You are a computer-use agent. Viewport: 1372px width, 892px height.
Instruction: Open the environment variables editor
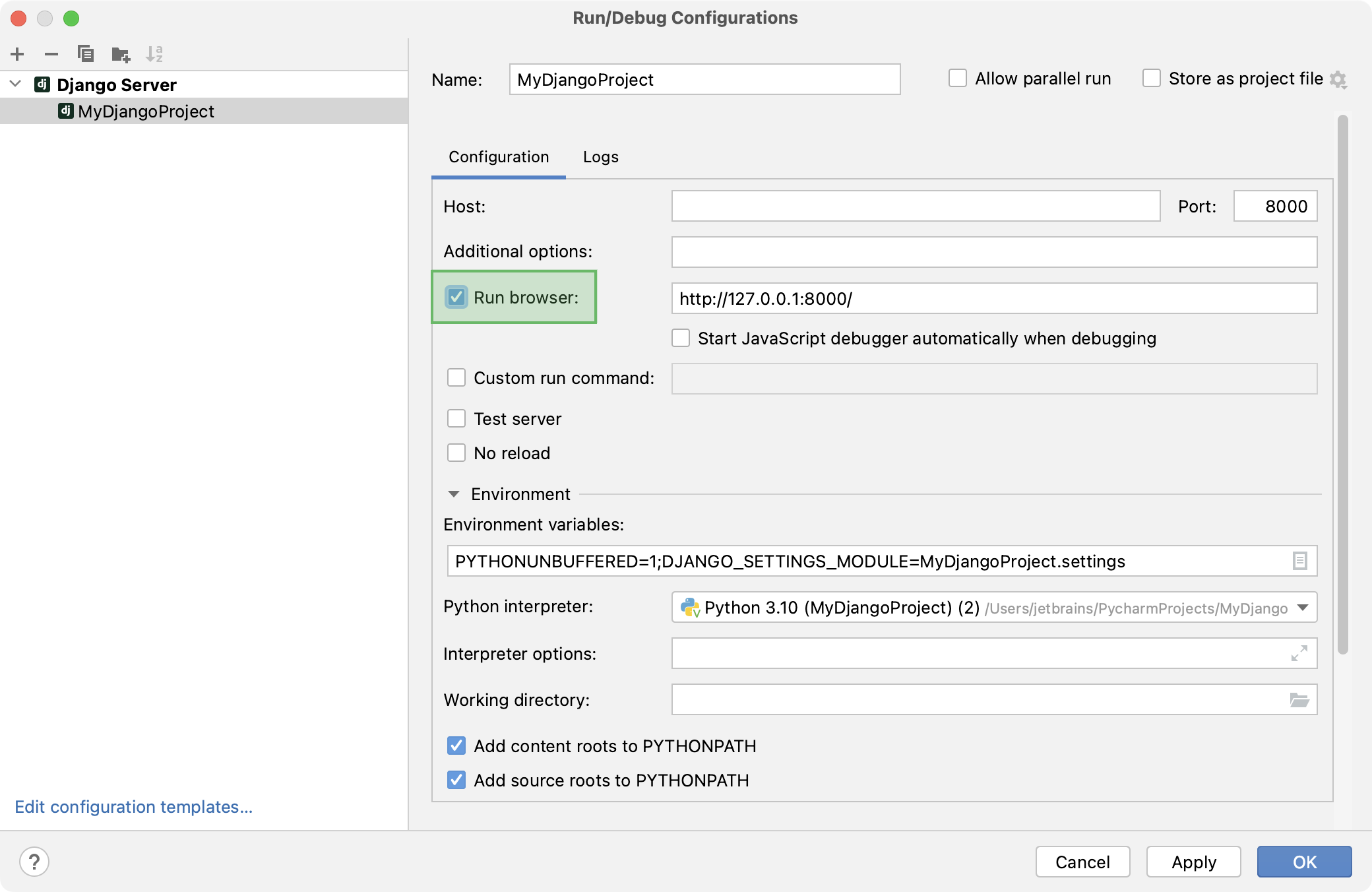[1298, 561]
